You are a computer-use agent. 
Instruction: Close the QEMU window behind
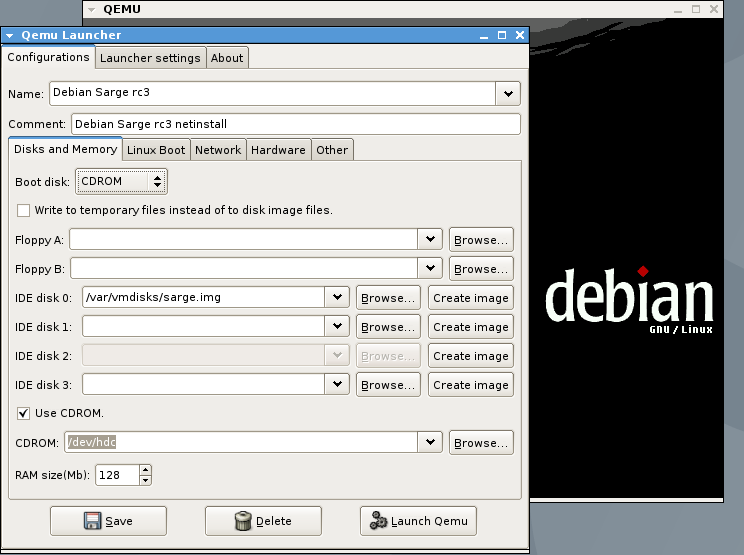pos(714,9)
